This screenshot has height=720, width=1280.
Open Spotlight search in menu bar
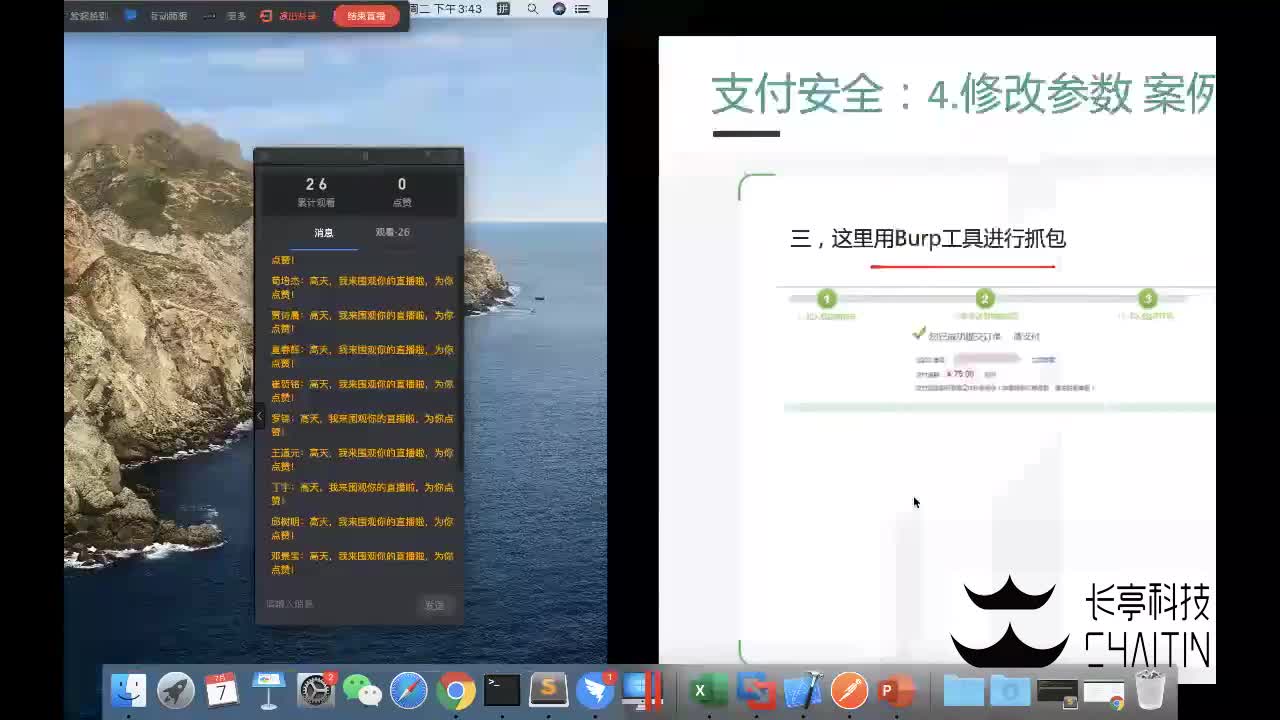[x=532, y=9]
